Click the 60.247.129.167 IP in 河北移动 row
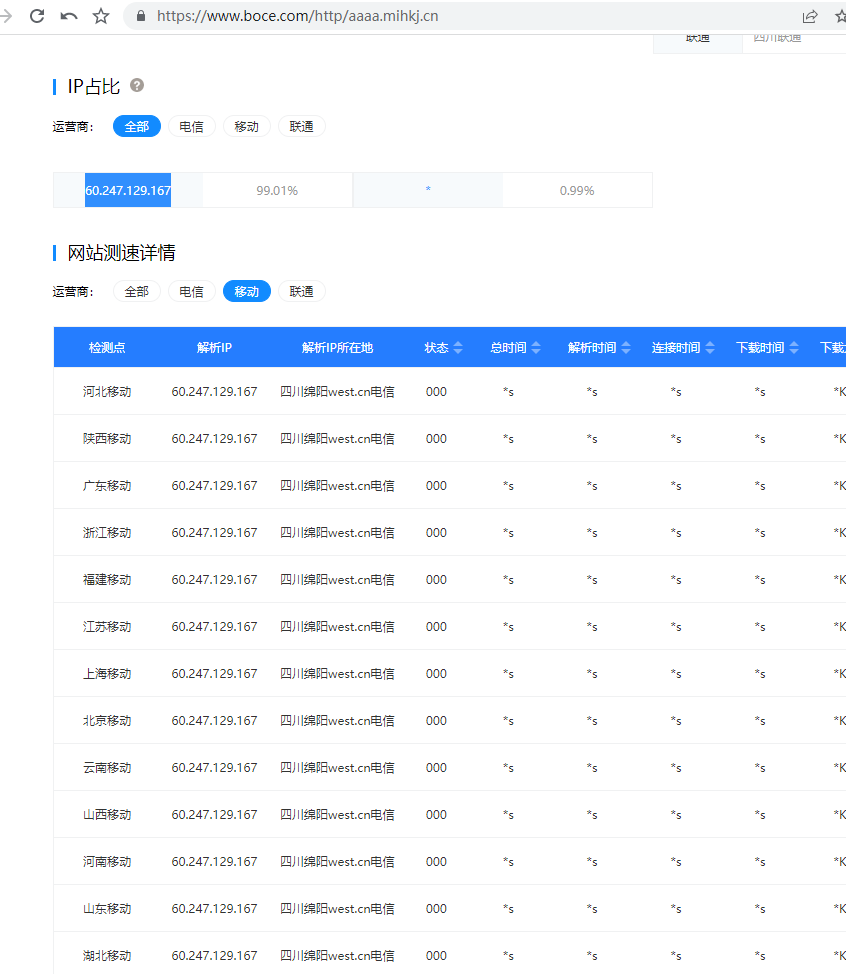 214,392
